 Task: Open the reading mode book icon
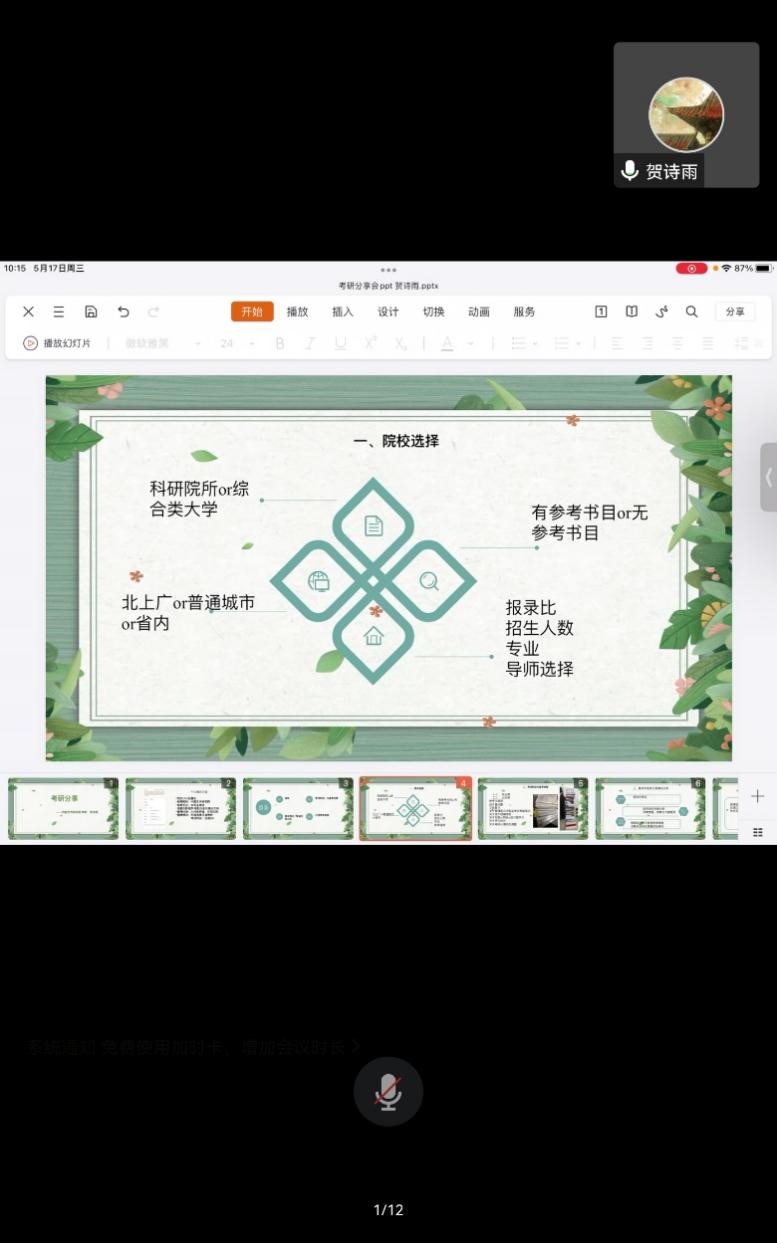(x=631, y=312)
